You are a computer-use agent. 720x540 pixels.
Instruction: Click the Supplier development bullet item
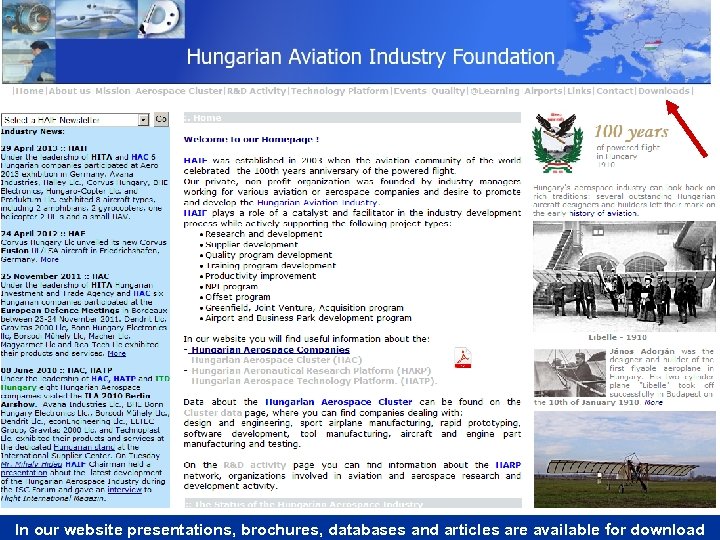[251, 245]
